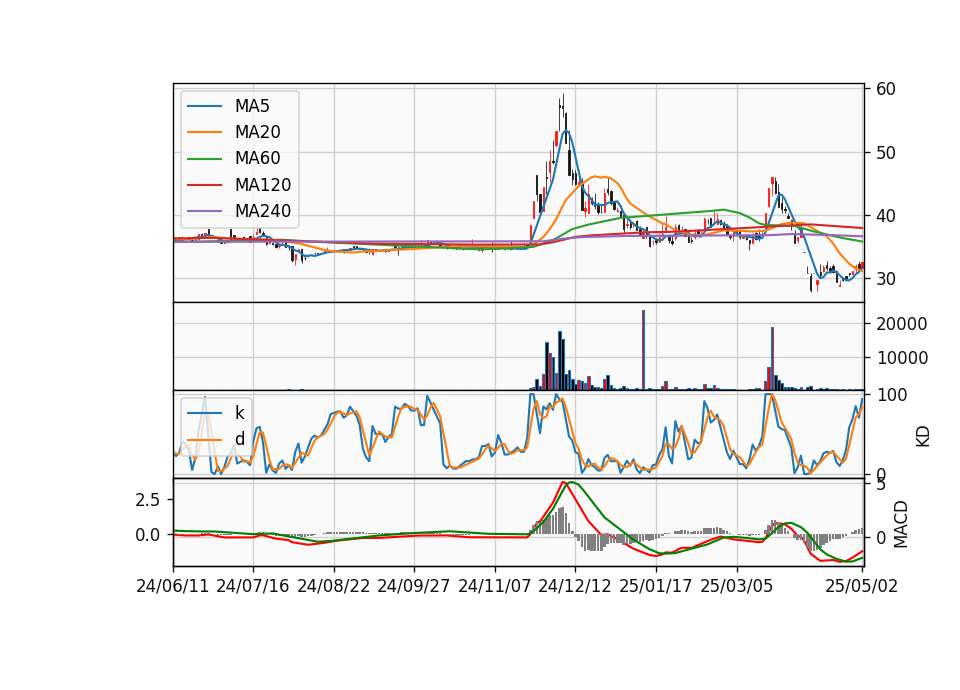This screenshot has width=960, height=690.
Task: Click the volume axis value 20000
Action: tap(902, 324)
